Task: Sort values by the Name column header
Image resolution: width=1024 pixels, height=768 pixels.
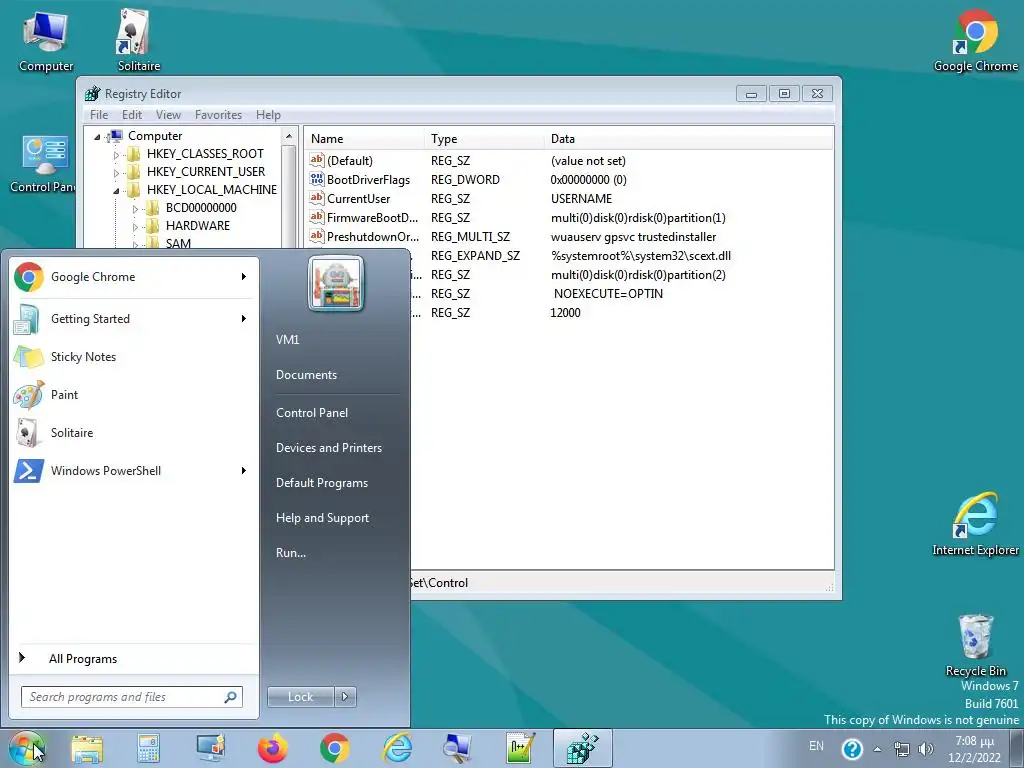Action: [364, 138]
